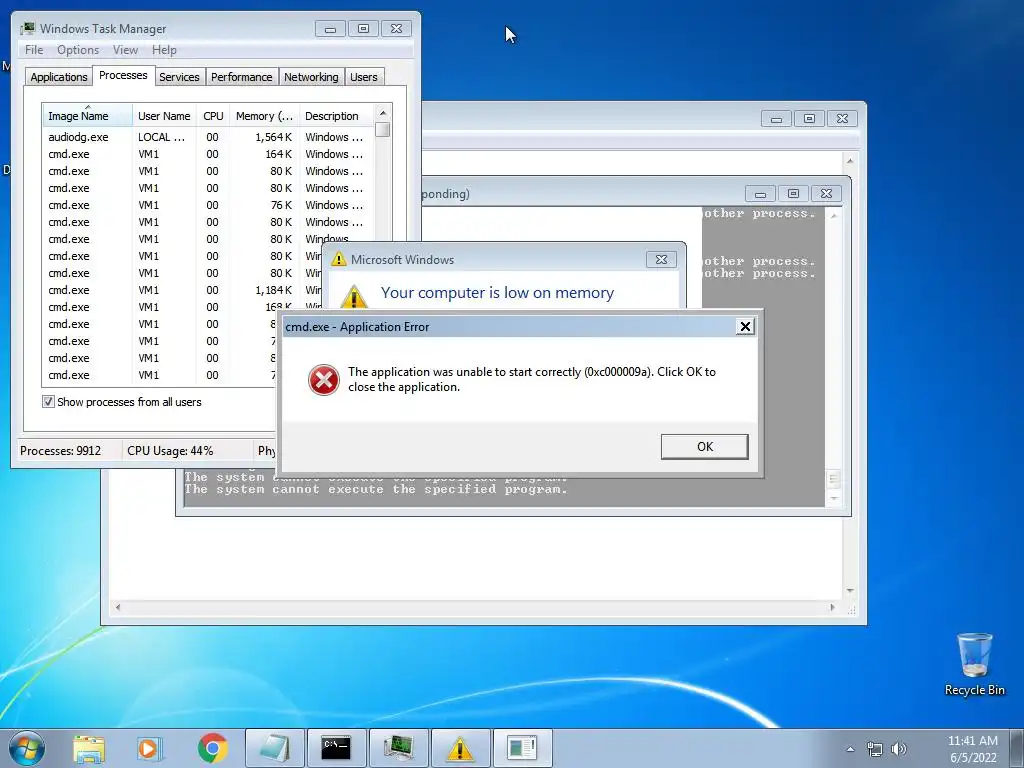The image size is (1024, 768).
Task: Click the console window scroll up arrow
Action: 833,216
